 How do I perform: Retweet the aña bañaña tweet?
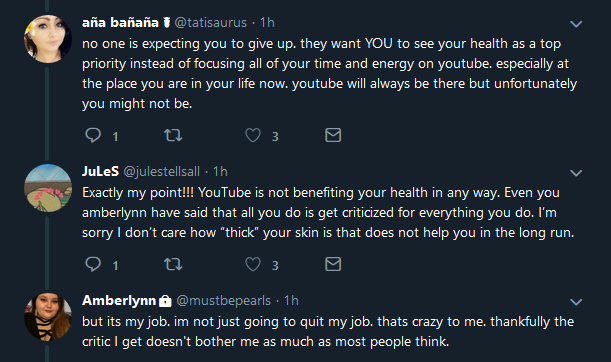pyautogui.click(x=173, y=135)
